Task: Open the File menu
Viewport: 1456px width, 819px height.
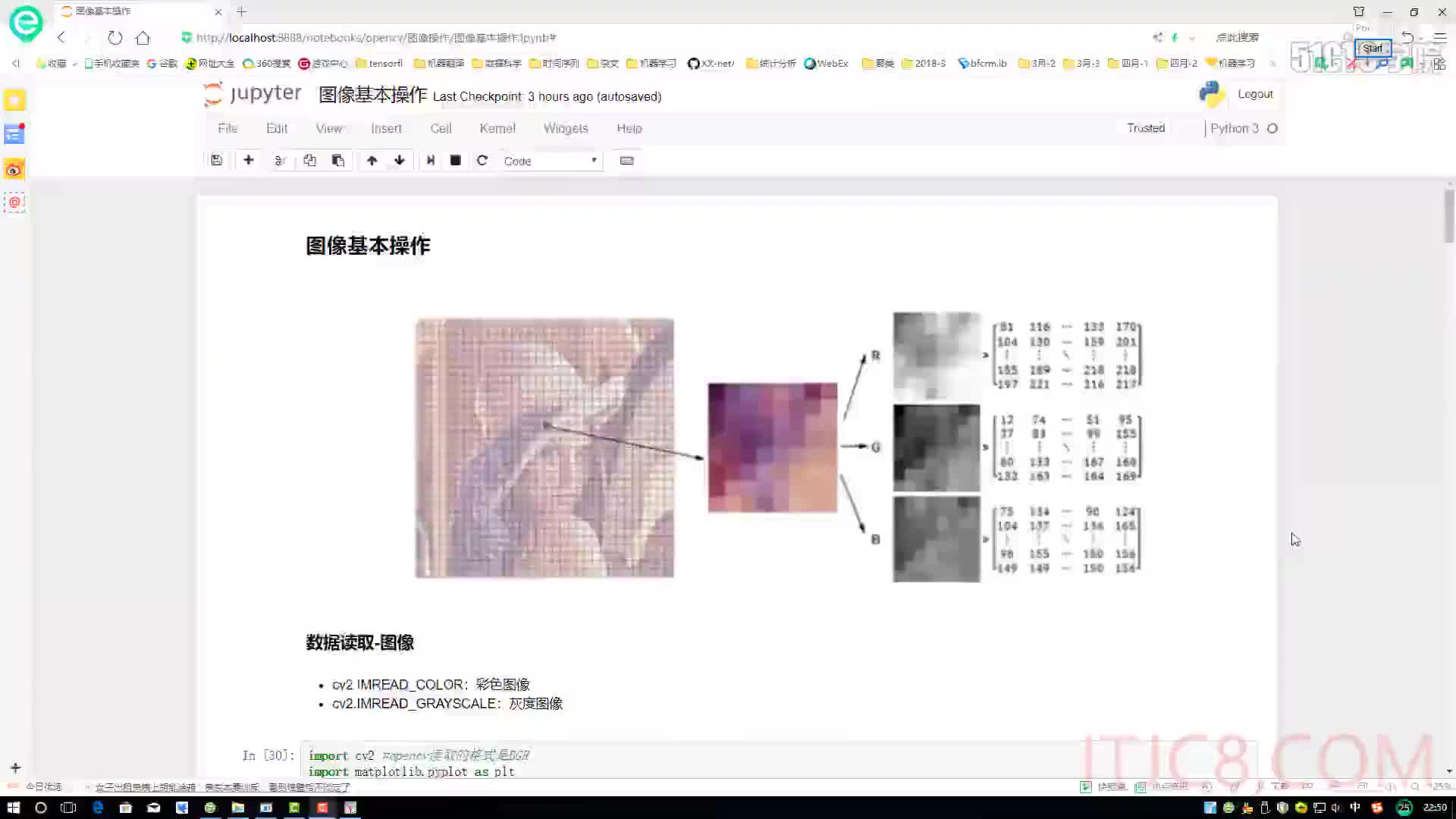Action: click(227, 128)
